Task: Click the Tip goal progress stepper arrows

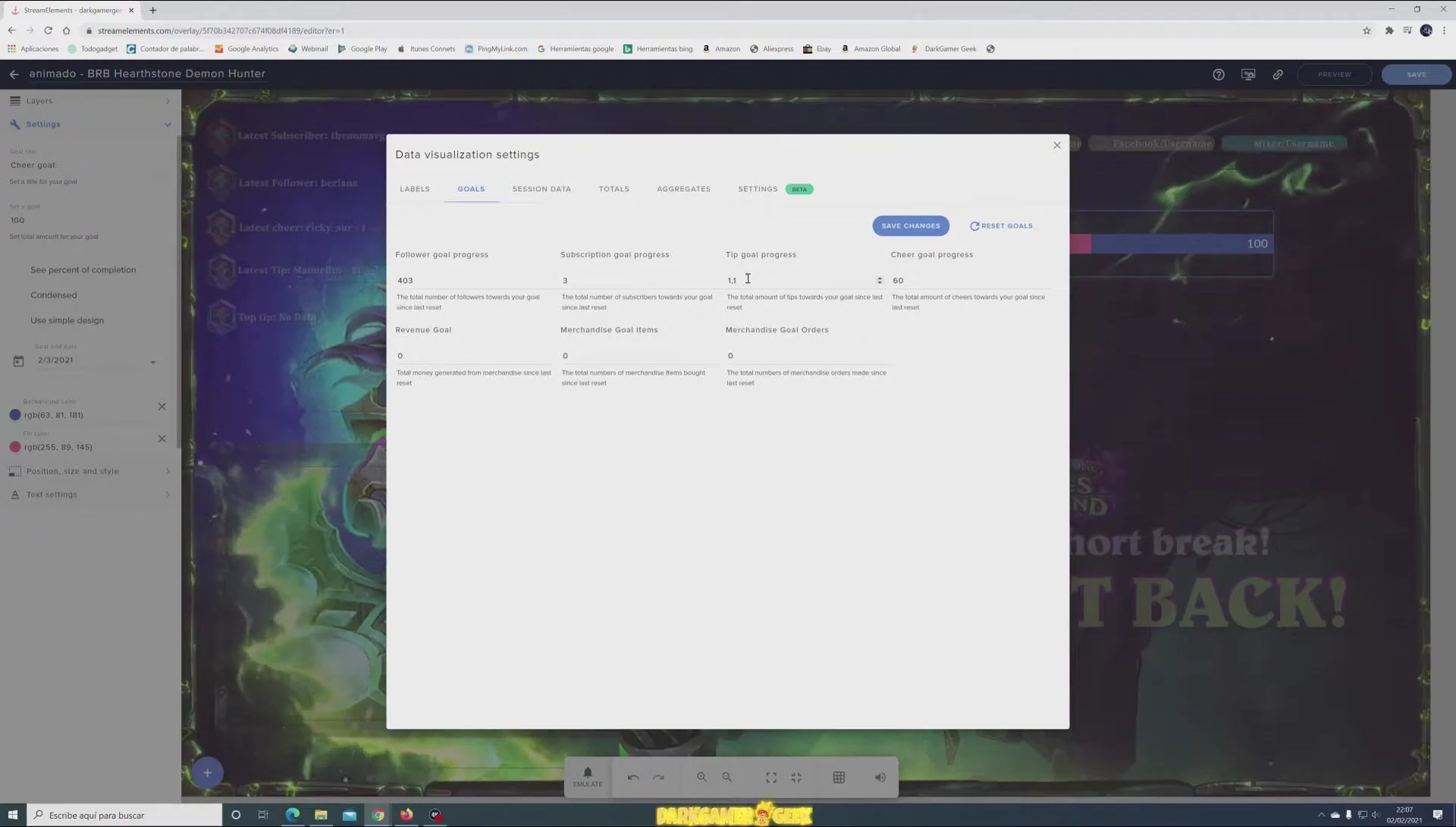Action: (x=880, y=281)
